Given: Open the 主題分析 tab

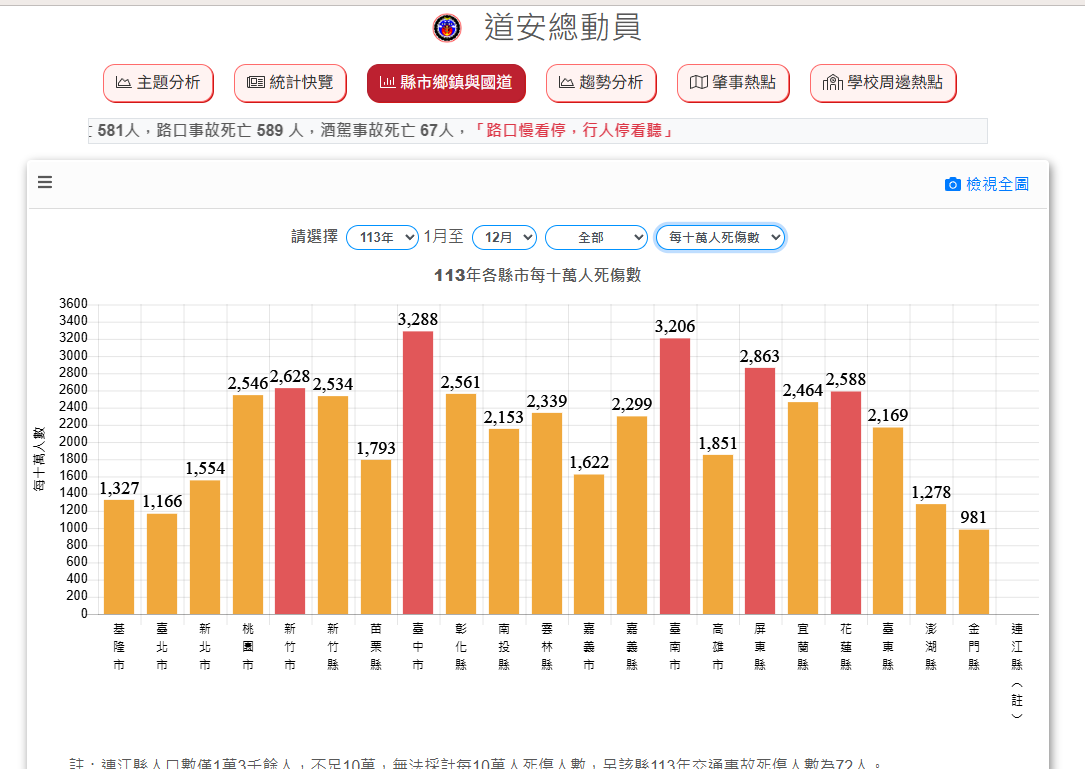Looking at the screenshot, I should tap(158, 83).
